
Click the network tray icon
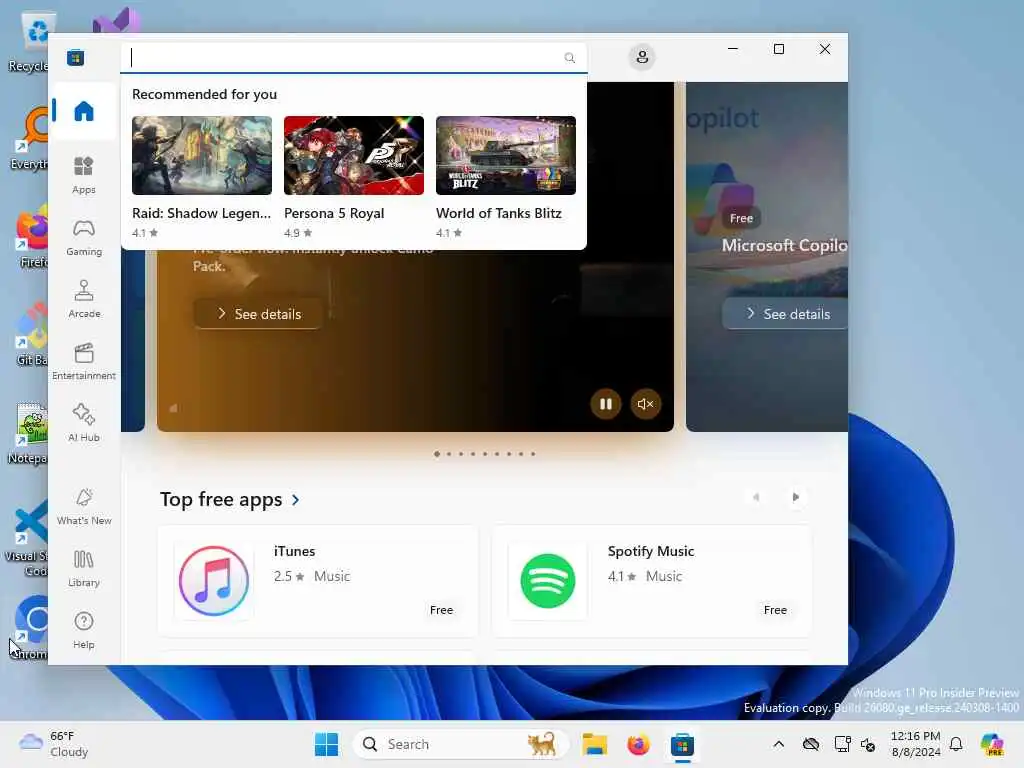click(842, 744)
